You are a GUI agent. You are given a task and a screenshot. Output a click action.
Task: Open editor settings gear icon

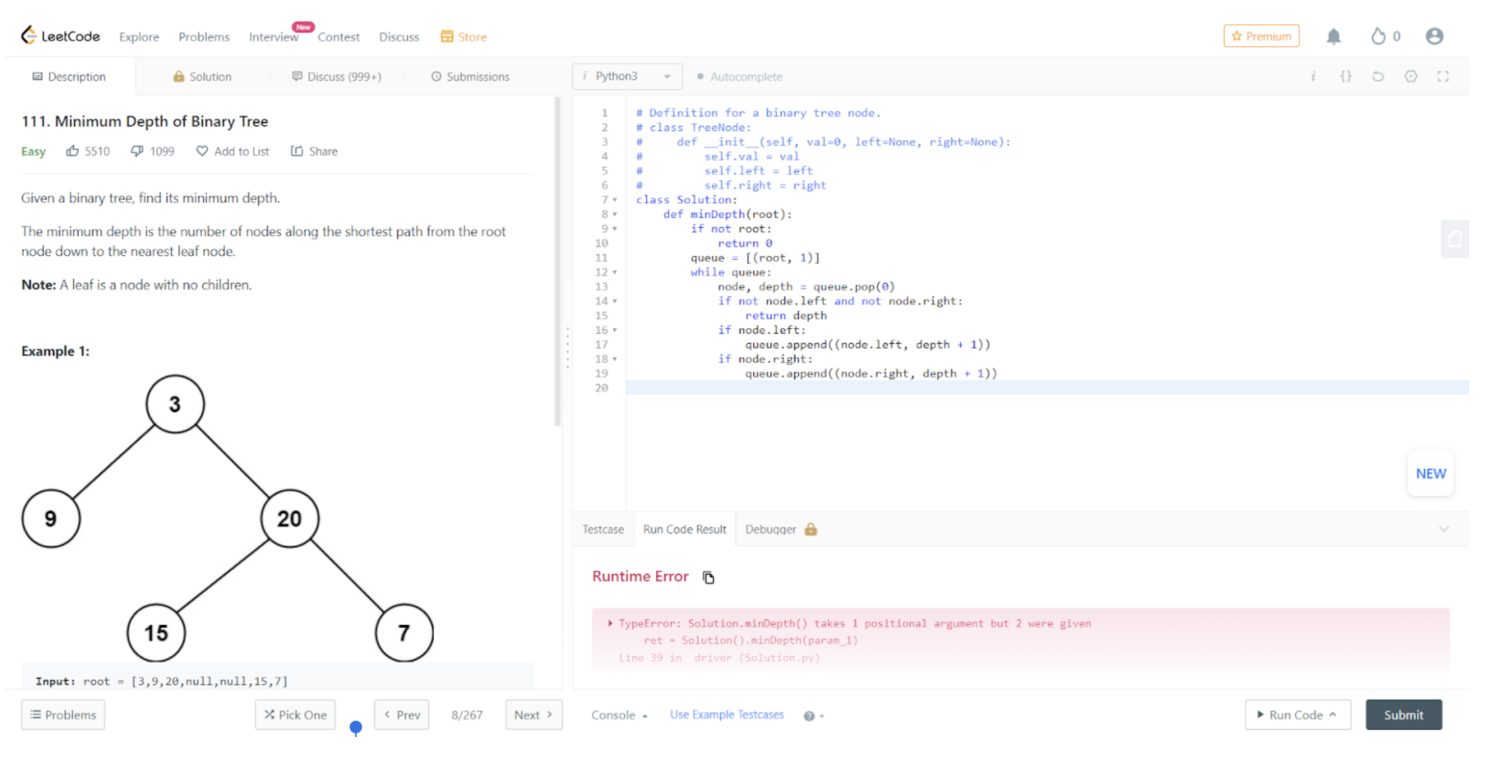[1411, 77]
